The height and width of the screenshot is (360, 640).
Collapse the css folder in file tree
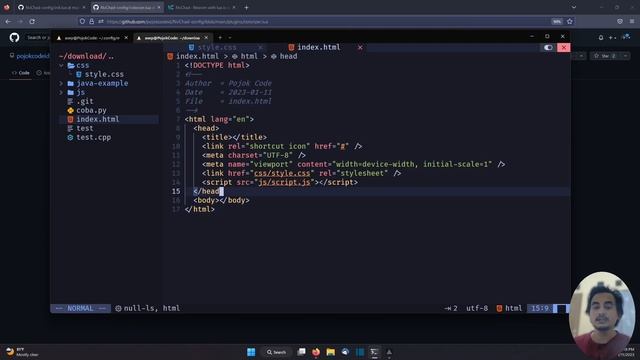(61, 65)
